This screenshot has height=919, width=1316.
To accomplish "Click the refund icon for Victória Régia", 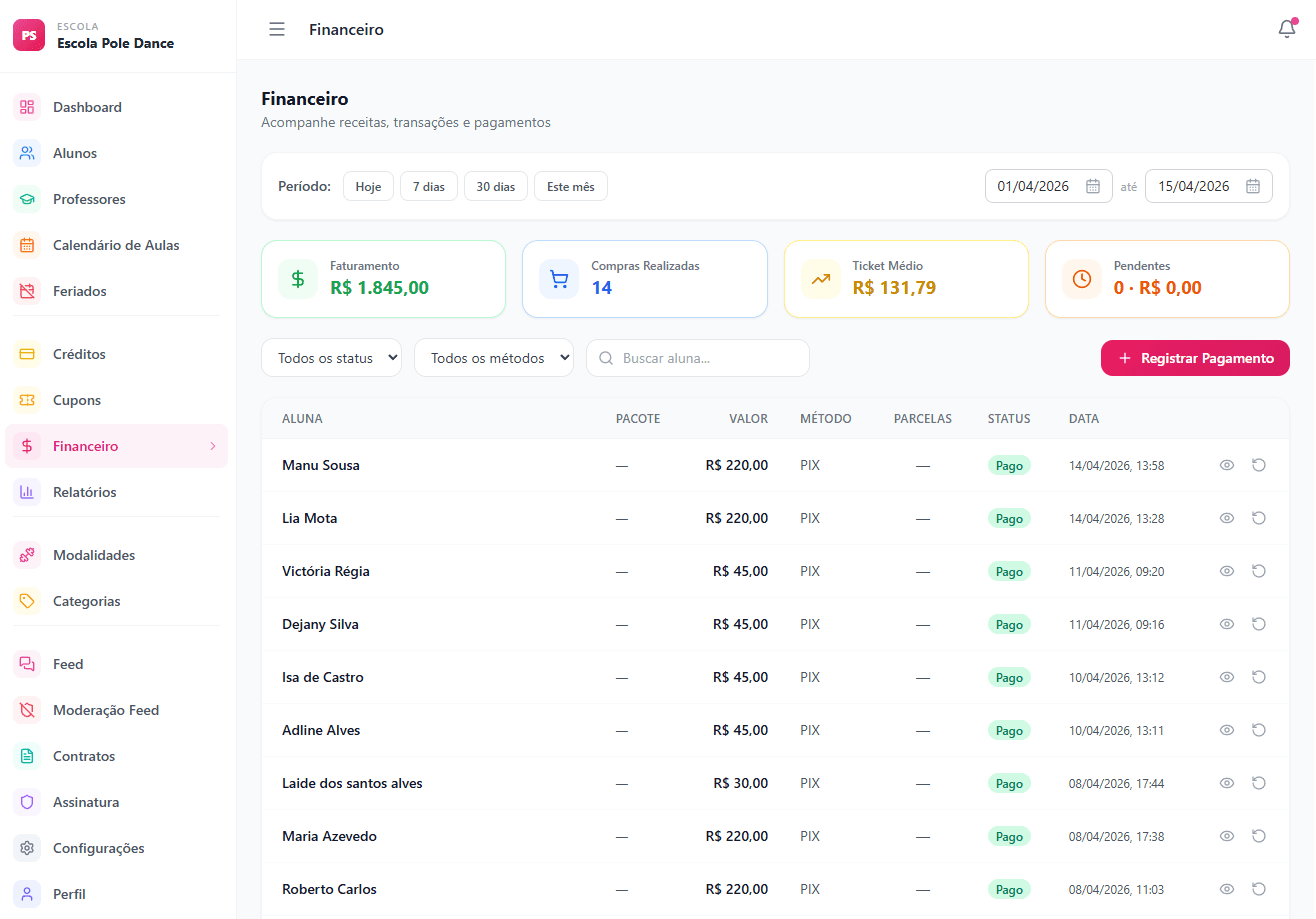I will pos(1259,571).
